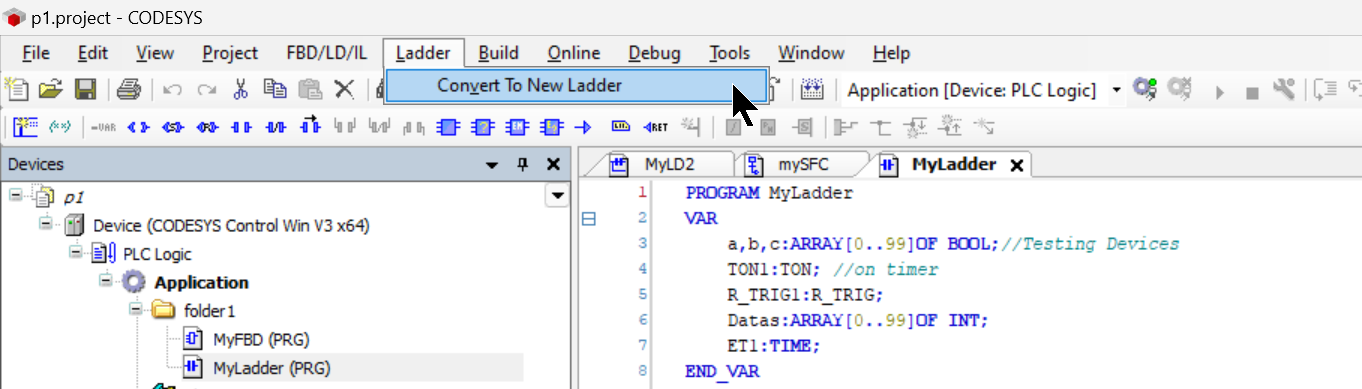Viewport: 1362px width, 389px height.
Task: Undo last action
Action: (172, 90)
